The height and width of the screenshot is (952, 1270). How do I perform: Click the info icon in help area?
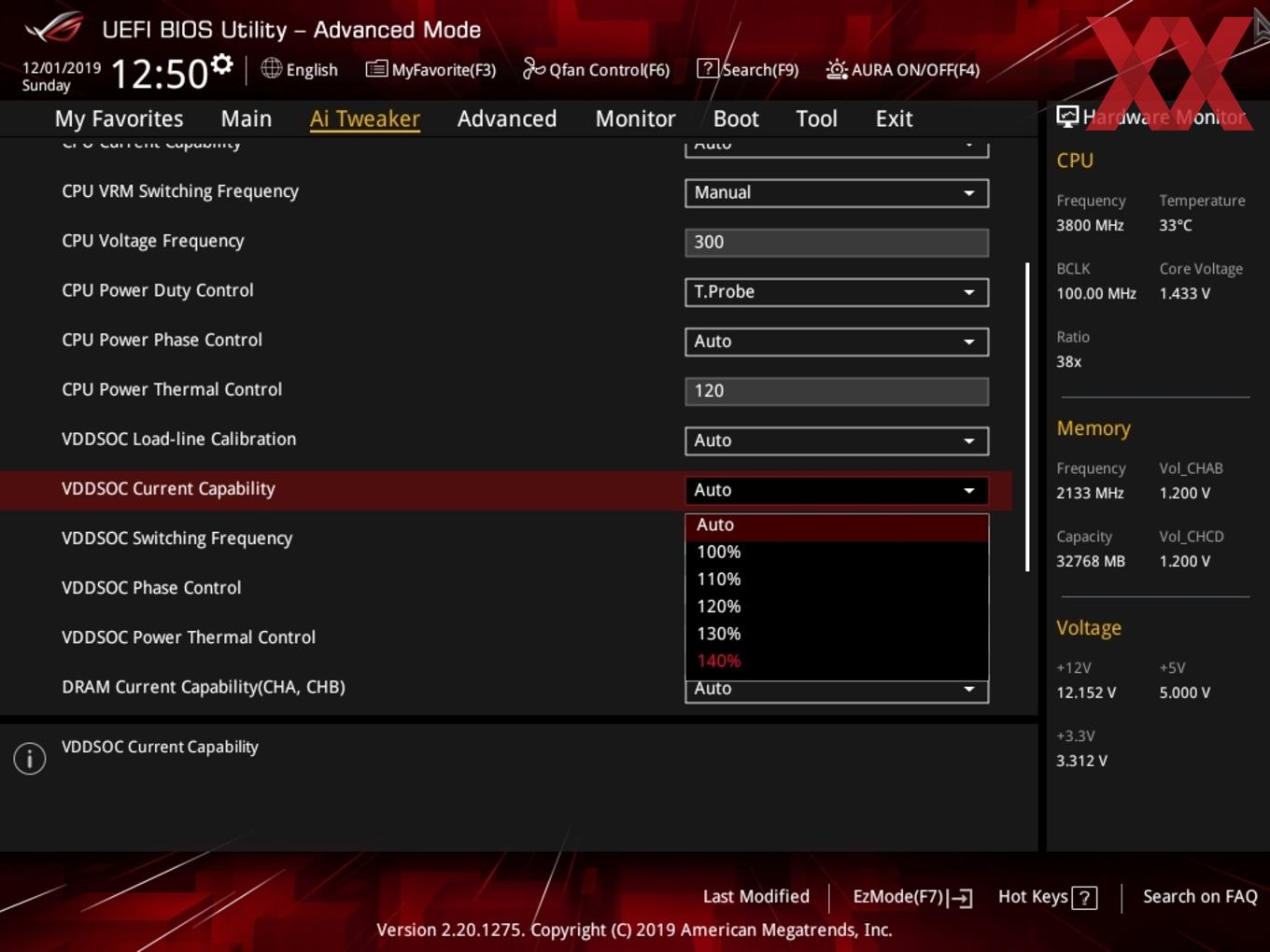pos(30,758)
